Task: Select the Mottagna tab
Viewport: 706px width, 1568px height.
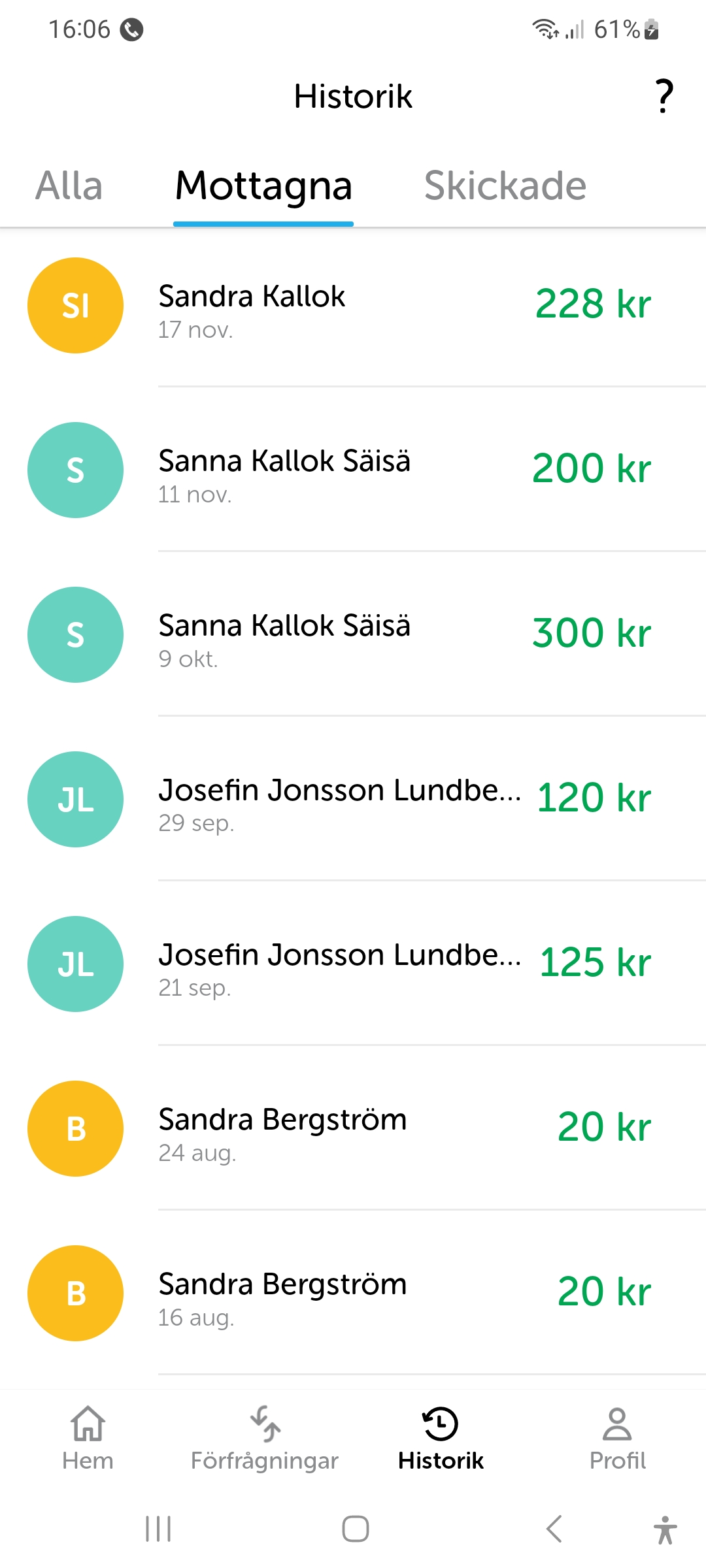Action: (263, 186)
